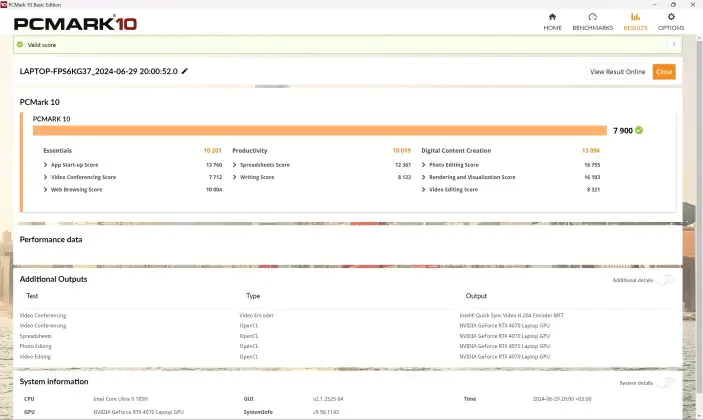Click the Essentials score 10 201
Viewport: 703px width, 420px height.
213,151
